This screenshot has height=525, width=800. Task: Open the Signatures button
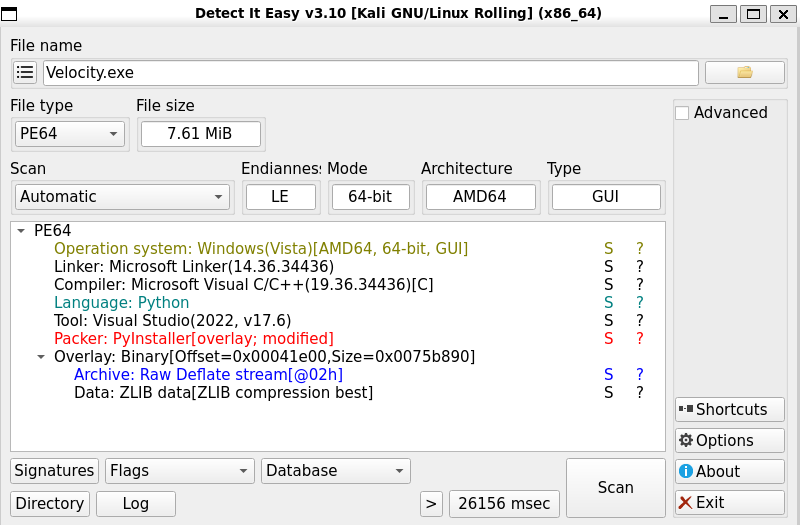[x=55, y=471]
